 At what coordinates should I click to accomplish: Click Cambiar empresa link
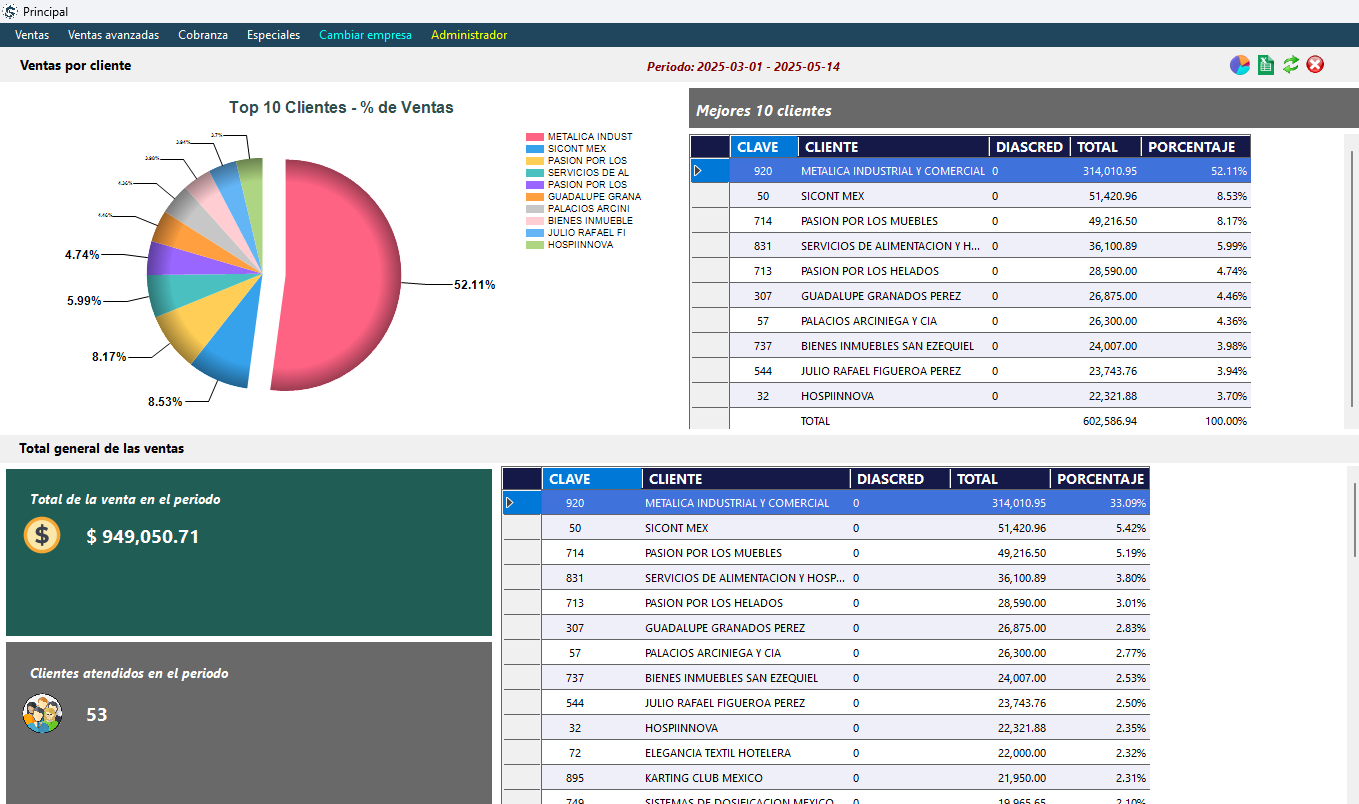[365, 35]
